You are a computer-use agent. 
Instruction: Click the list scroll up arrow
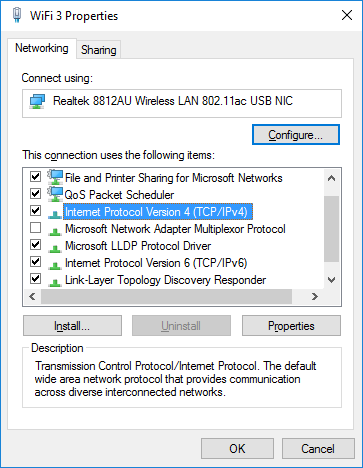[331, 178]
